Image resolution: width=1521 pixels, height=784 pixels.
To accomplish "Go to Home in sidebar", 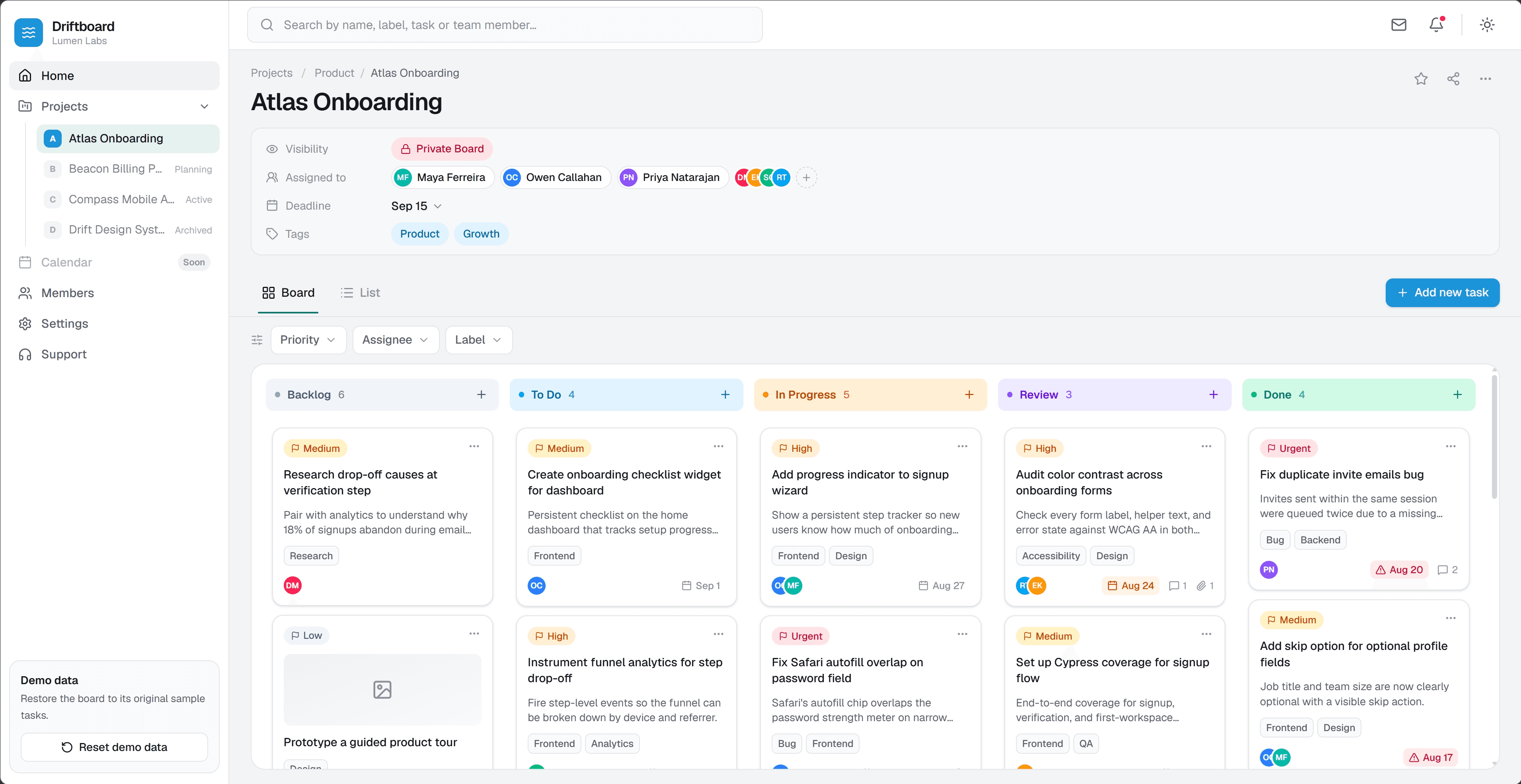I will pos(114,76).
